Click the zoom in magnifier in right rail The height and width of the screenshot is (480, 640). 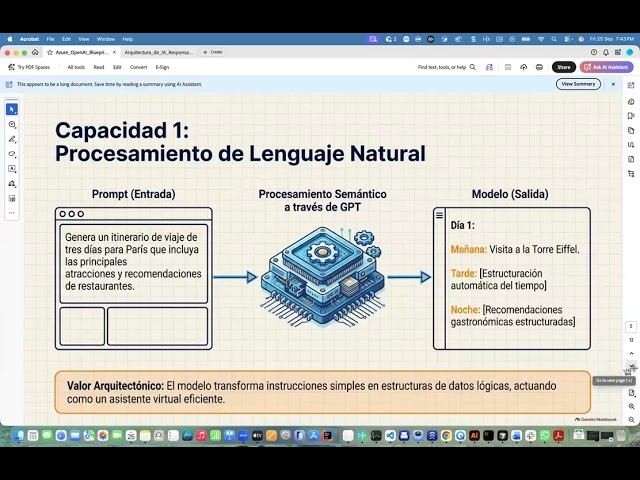(x=631, y=407)
